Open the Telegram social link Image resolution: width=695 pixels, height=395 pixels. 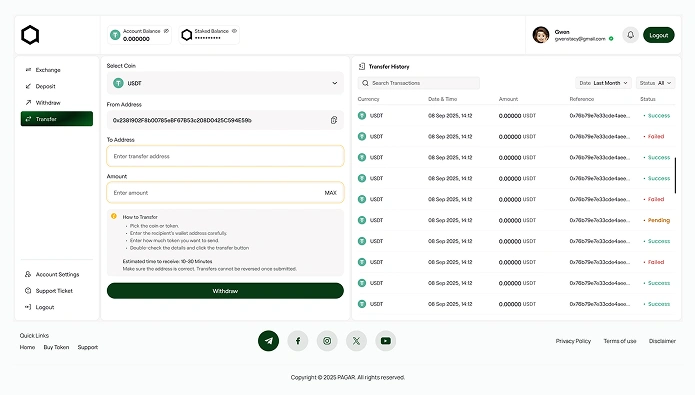click(x=269, y=341)
